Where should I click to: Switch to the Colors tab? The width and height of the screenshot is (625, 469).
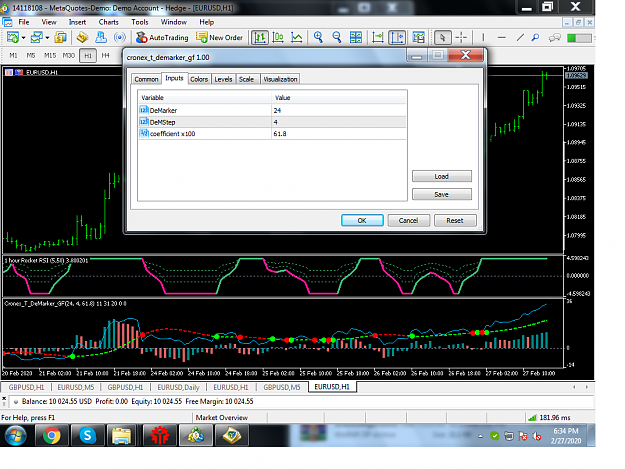click(199, 79)
